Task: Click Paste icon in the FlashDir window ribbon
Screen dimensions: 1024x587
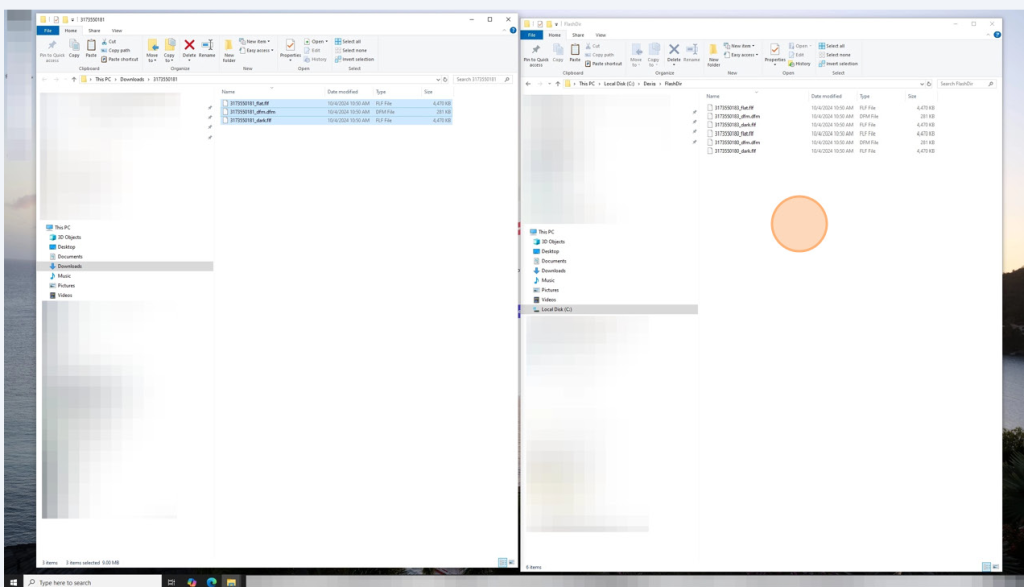Action: click(x=576, y=51)
